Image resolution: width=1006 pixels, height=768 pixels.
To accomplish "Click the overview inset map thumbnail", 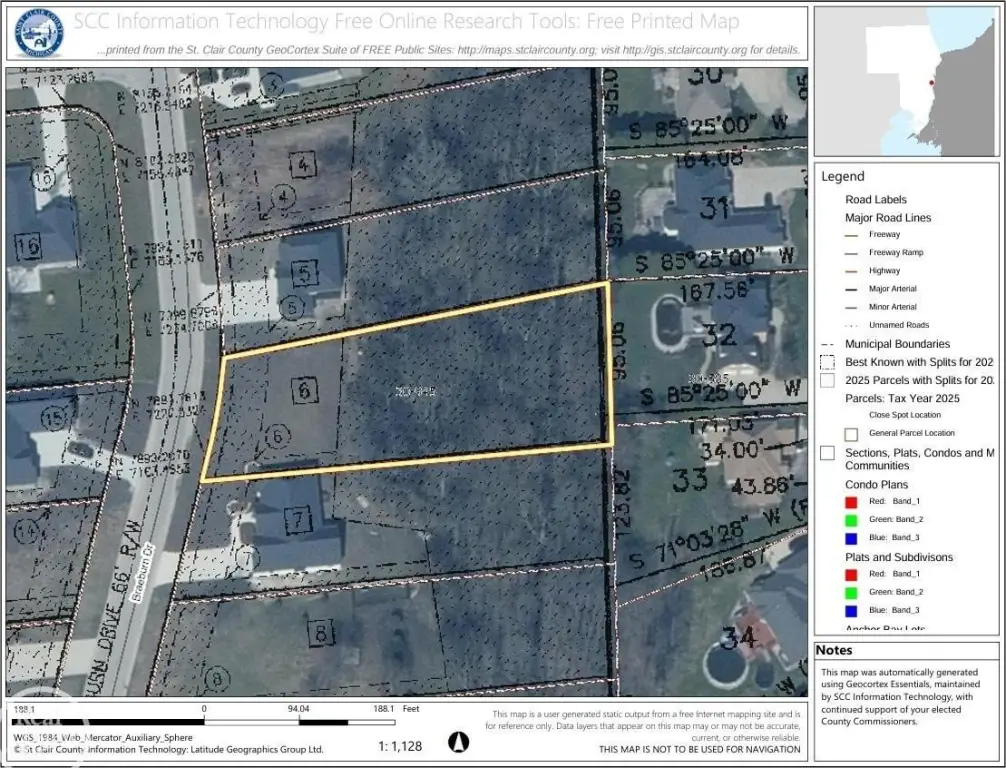I will 905,81.
